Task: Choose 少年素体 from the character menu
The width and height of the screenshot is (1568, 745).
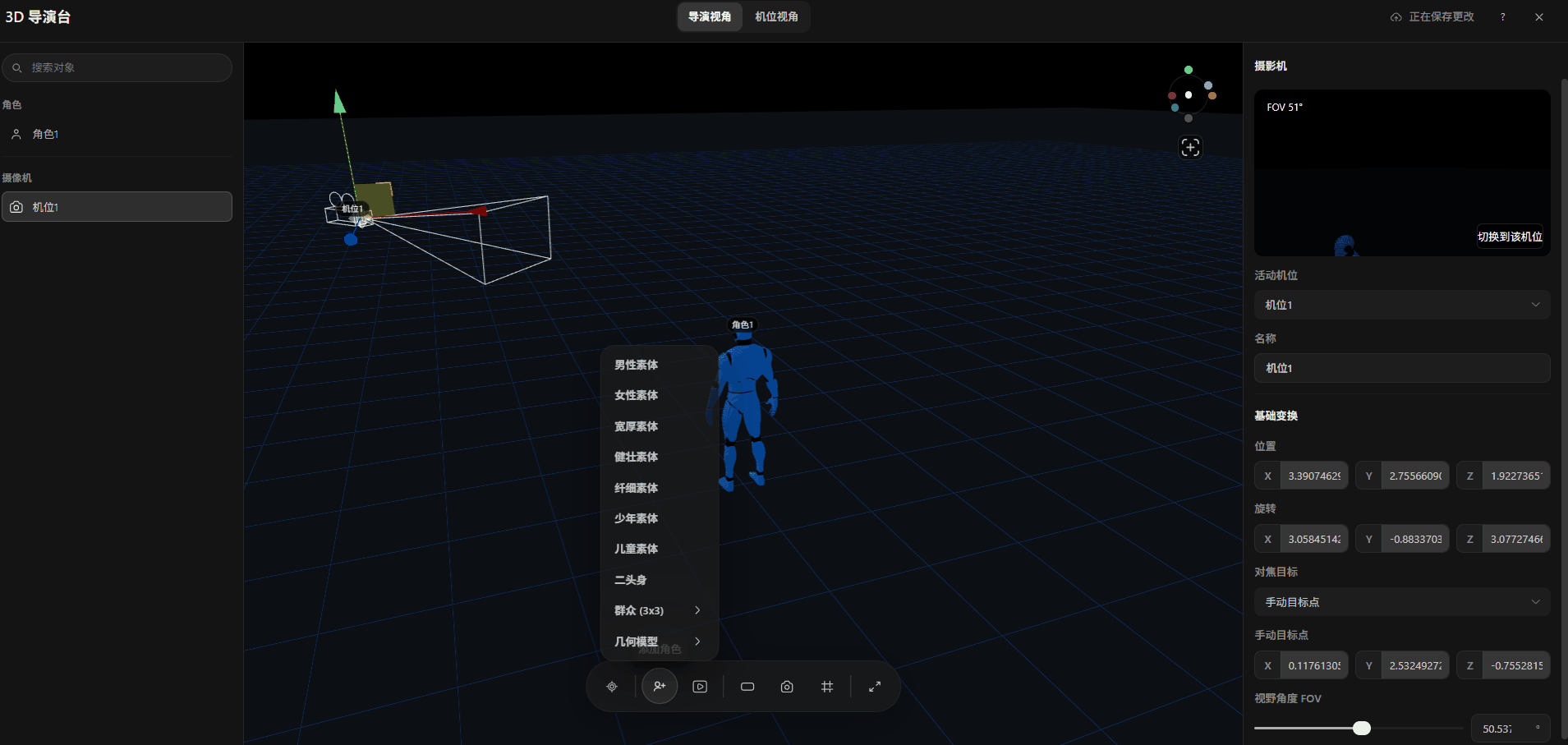Action: click(660, 518)
